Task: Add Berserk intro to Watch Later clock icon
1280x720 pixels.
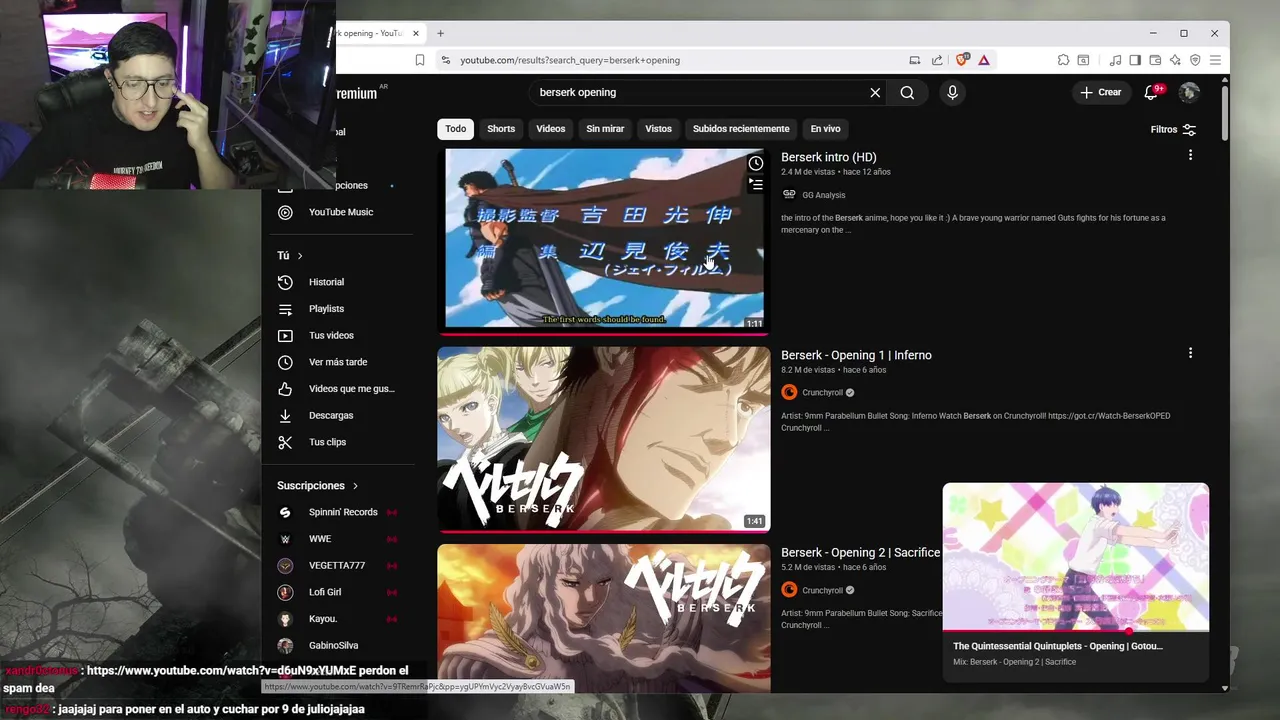Action: click(x=756, y=163)
